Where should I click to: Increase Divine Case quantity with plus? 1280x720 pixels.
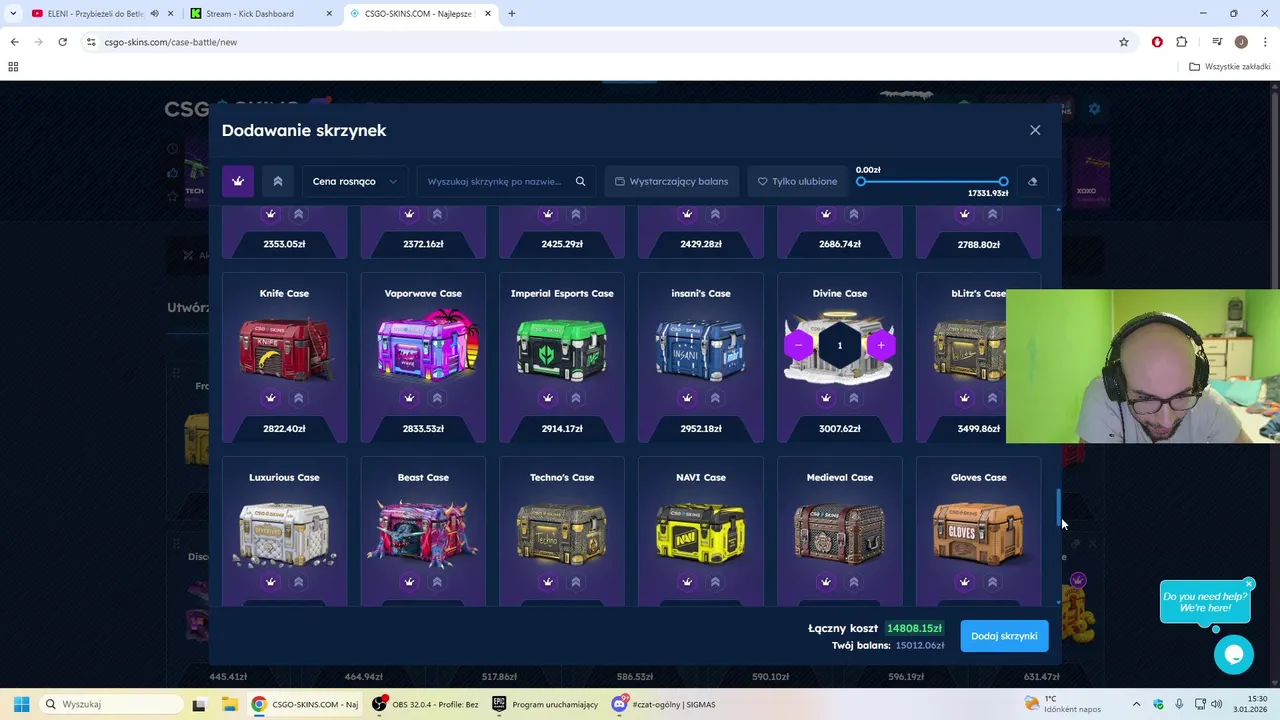point(881,345)
